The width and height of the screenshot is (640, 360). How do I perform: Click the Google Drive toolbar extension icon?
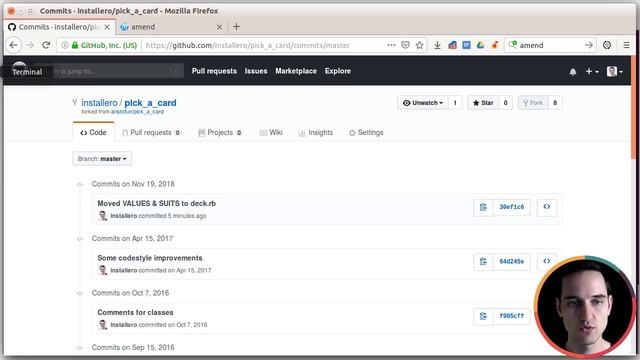[480, 45]
